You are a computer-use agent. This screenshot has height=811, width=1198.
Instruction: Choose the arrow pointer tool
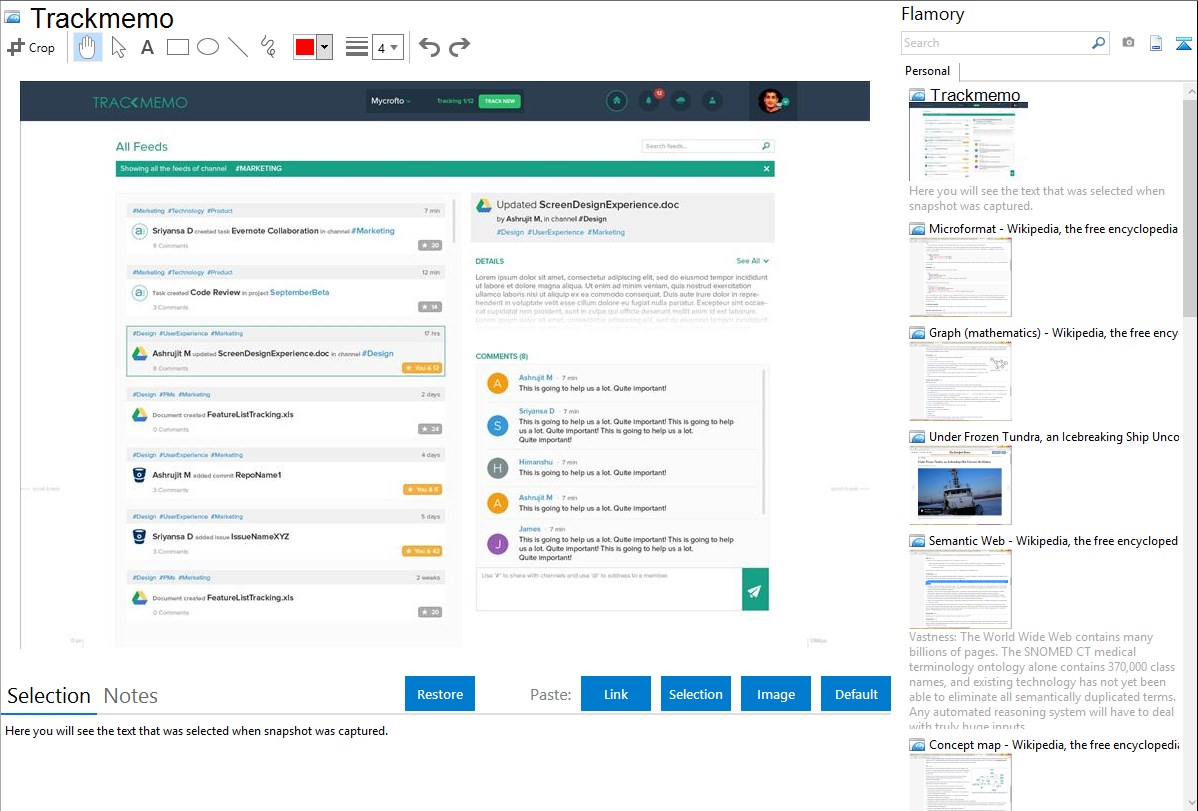coord(118,47)
